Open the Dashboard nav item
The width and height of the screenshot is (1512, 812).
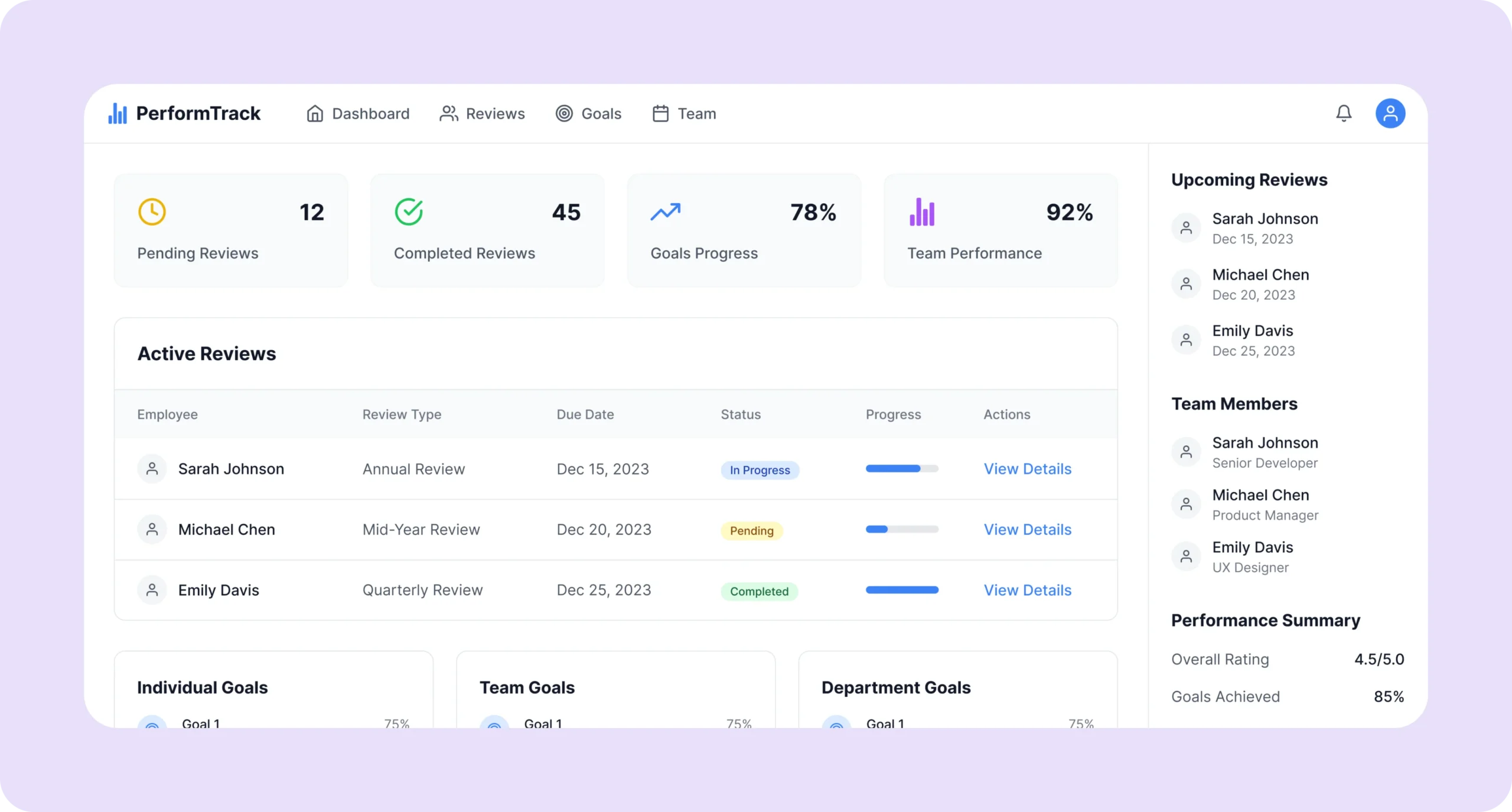click(x=358, y=113)
